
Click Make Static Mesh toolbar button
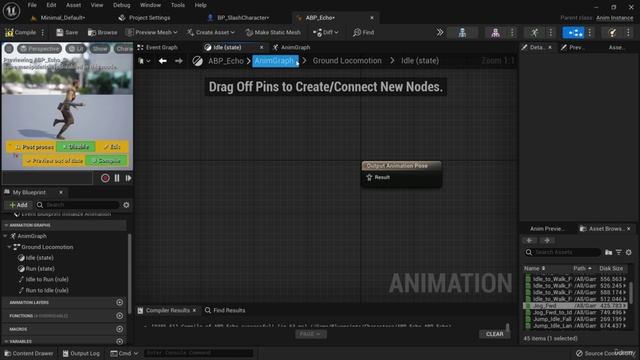pyautogui.click(x=273, y=32)
